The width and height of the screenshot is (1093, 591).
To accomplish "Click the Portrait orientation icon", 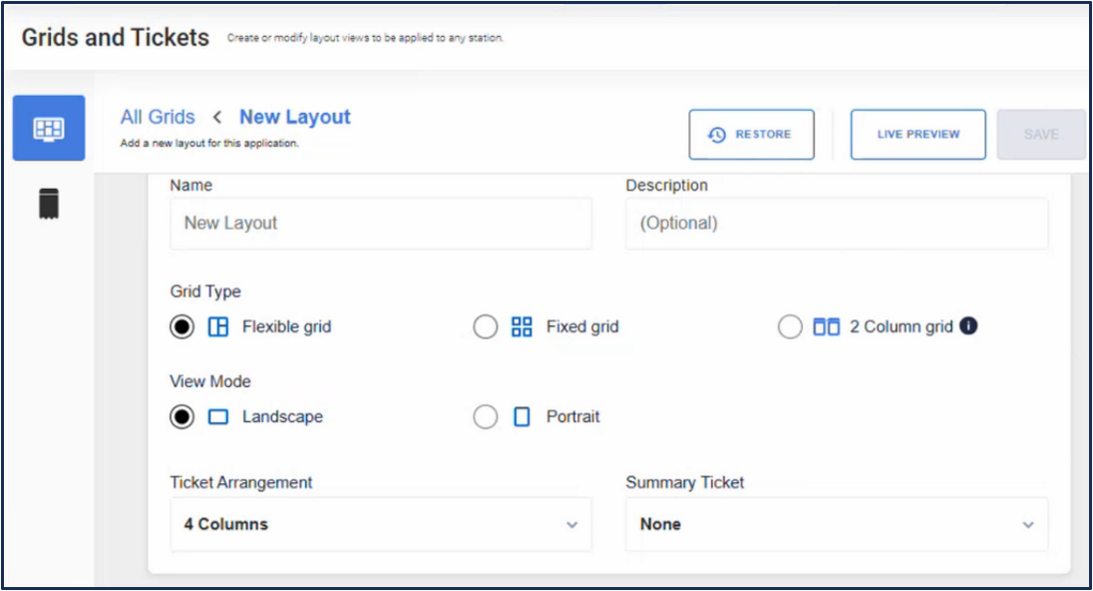I will click(521, 417).
